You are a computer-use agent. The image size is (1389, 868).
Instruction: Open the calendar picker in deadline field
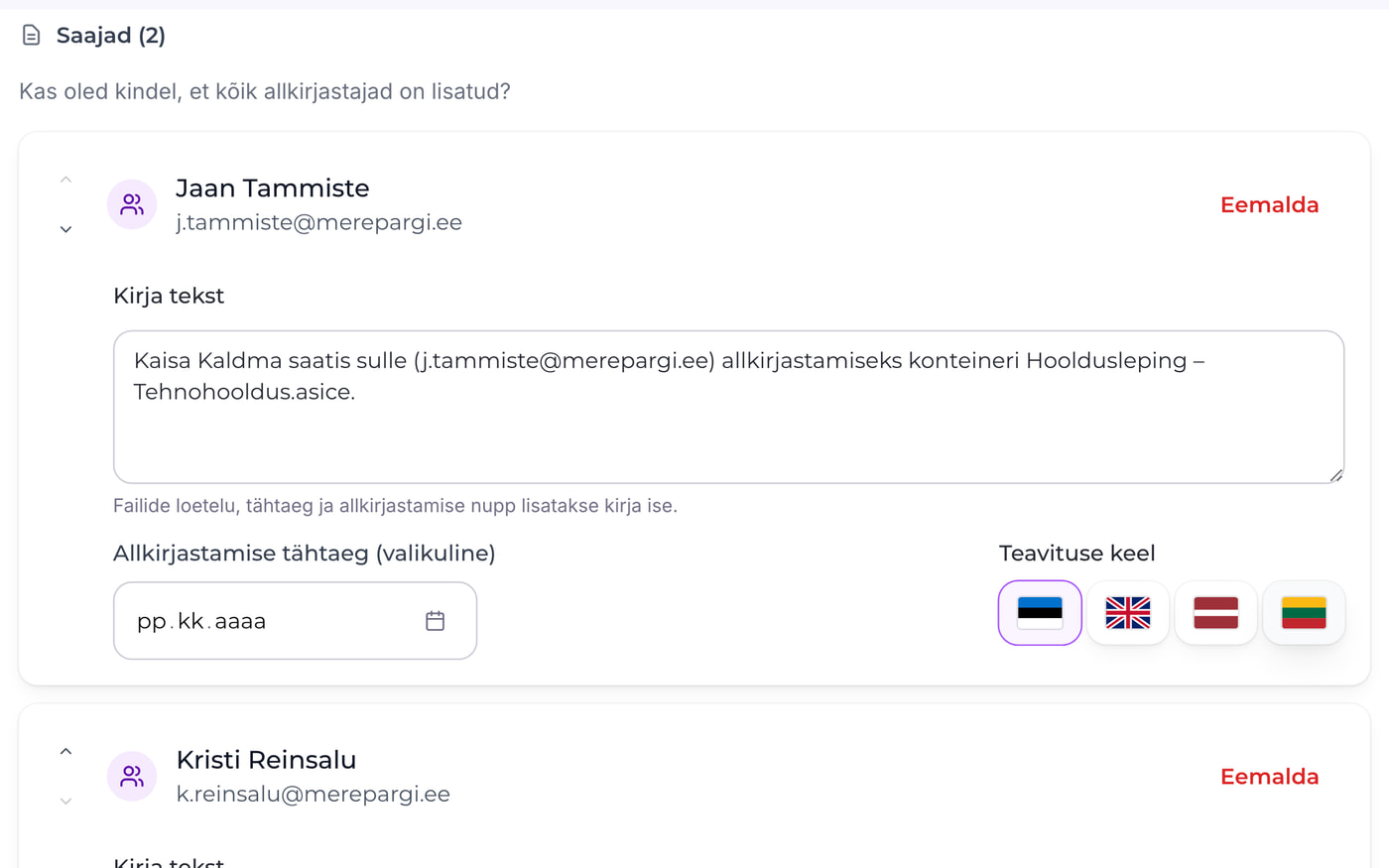pyautogui.click(x=435, y=621)
